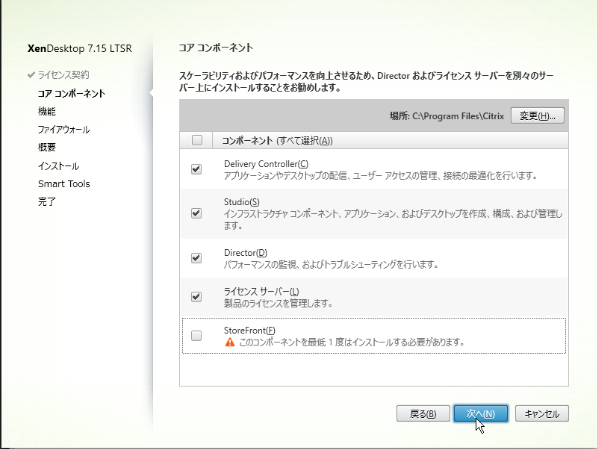Toggle the select-all components checkbox

click(197, 140)
